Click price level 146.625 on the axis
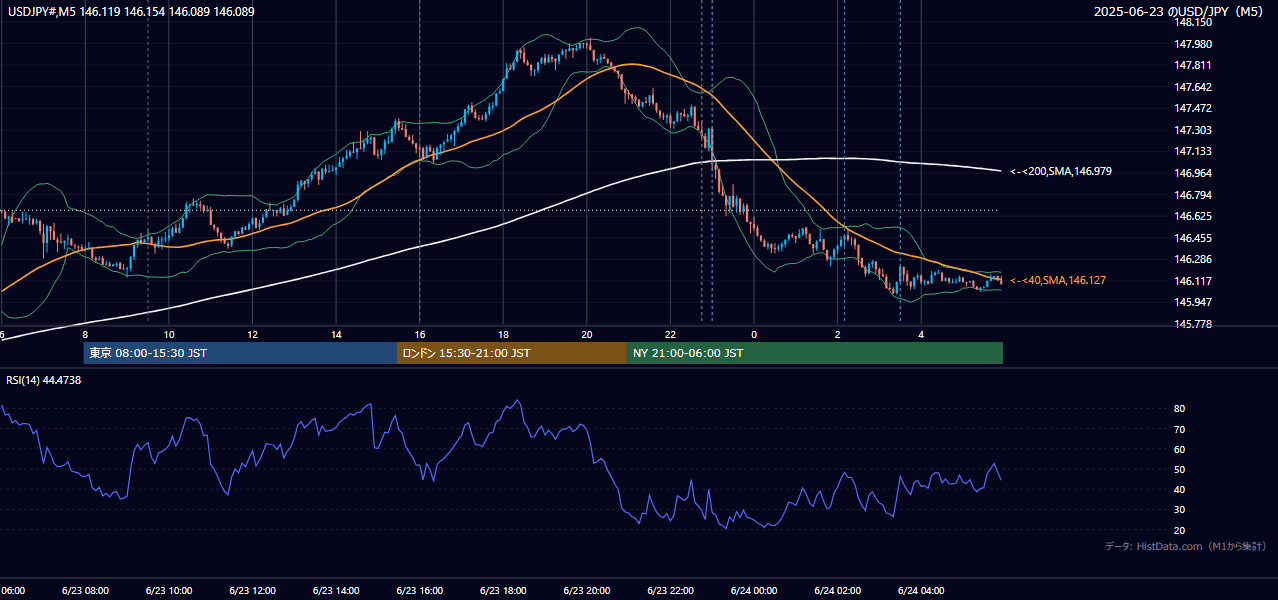Screen dimensions: 1278x600 point(1193,216)
